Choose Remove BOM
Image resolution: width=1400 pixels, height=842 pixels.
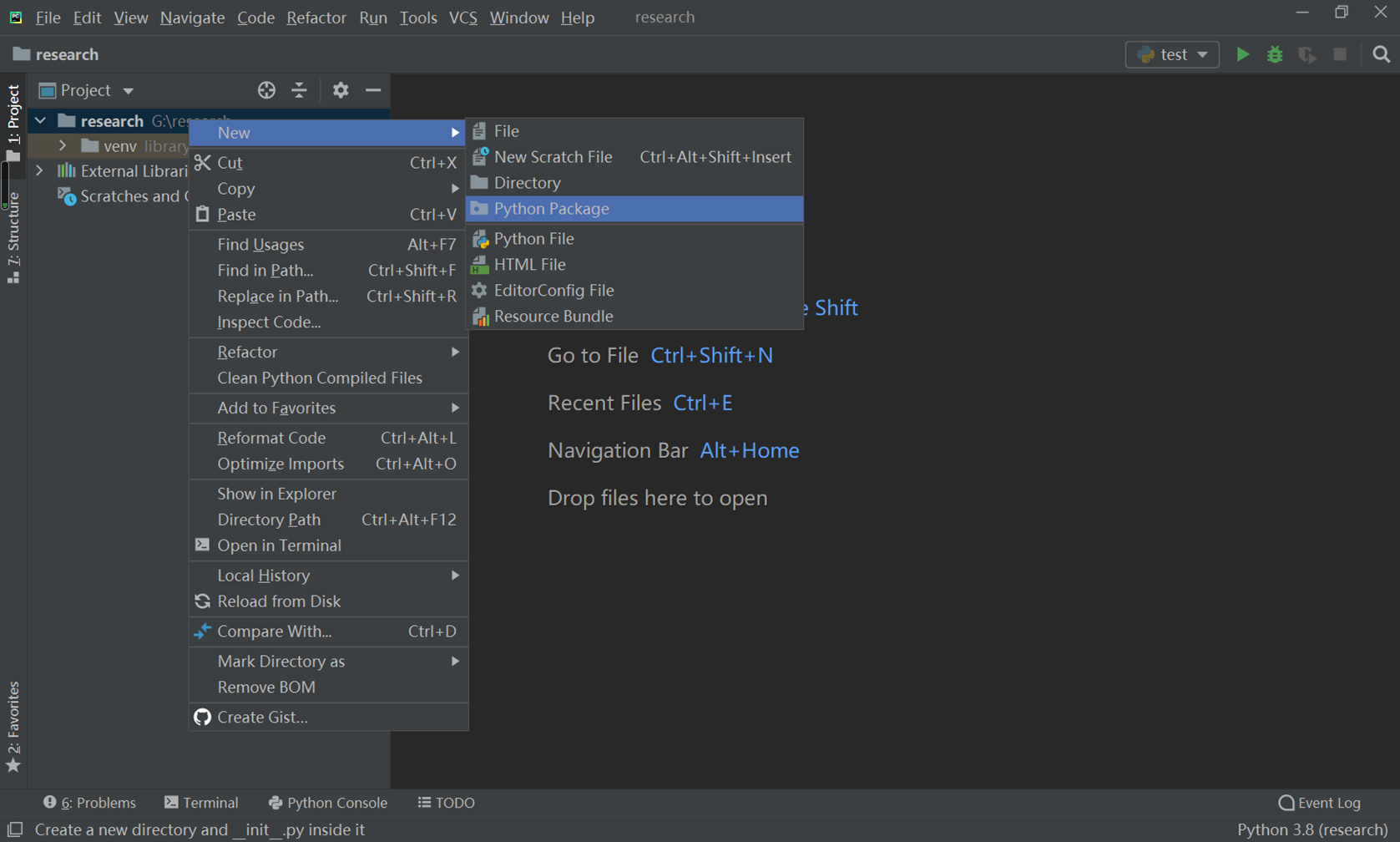pyautogui.click(x=328, y=687)
